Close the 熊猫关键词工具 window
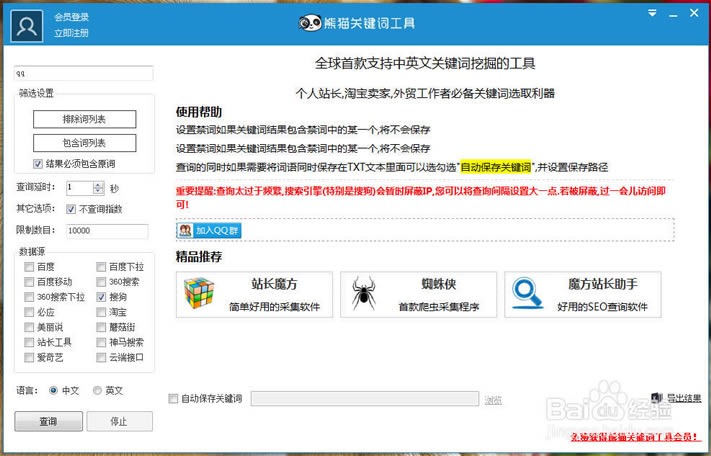711x456 pixels. coord(694,13)
